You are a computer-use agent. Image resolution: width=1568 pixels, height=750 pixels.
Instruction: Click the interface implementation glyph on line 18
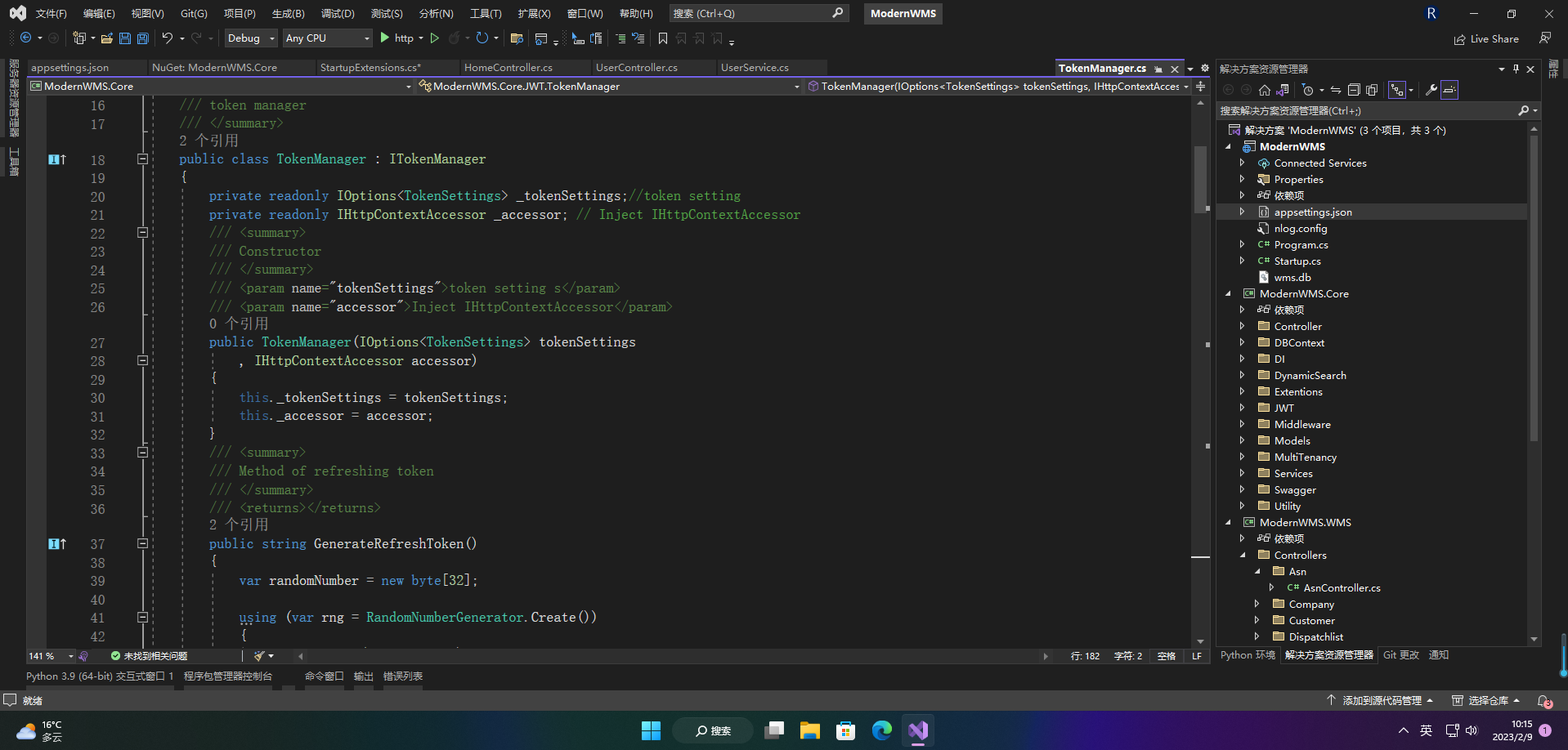(56, 159)
